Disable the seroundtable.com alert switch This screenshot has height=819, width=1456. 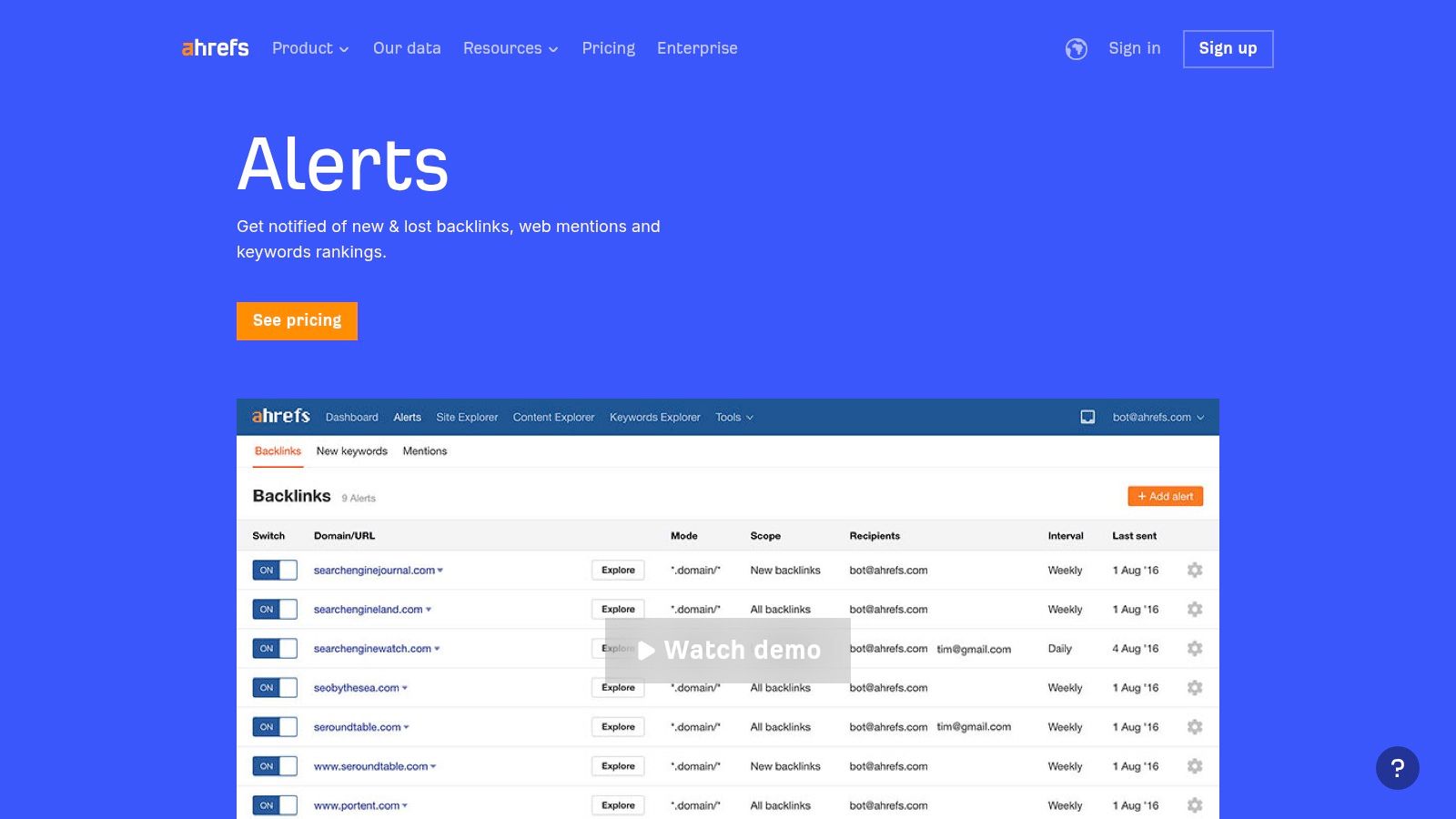pyautogui.click(x=273, y=726)
